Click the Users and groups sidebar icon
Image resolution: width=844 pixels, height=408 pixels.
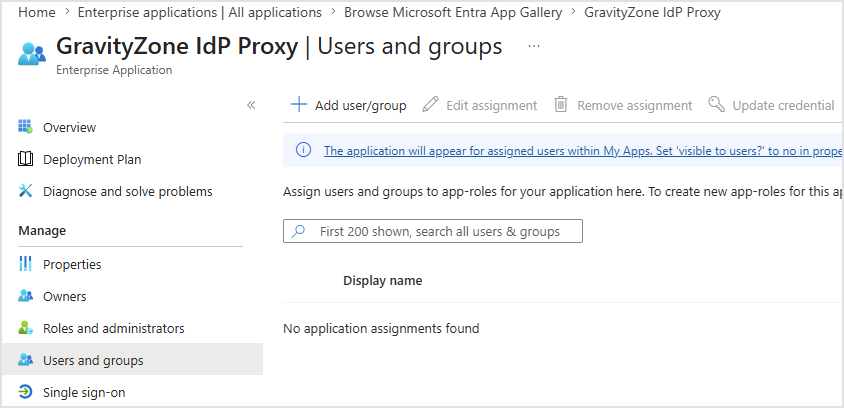25,360
